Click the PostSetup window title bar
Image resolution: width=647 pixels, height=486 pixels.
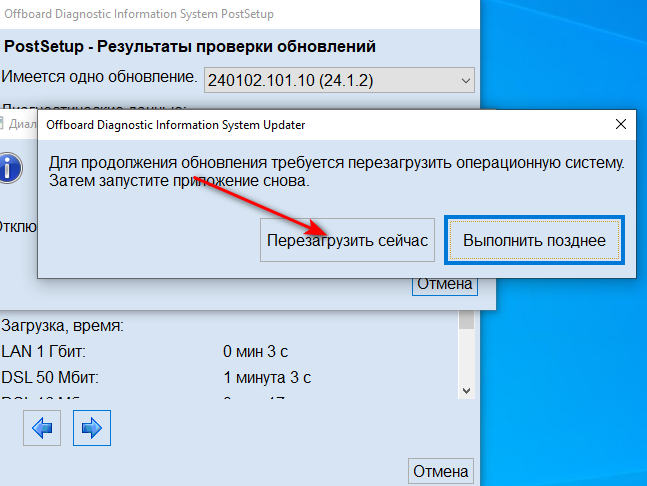coord(200,15)
